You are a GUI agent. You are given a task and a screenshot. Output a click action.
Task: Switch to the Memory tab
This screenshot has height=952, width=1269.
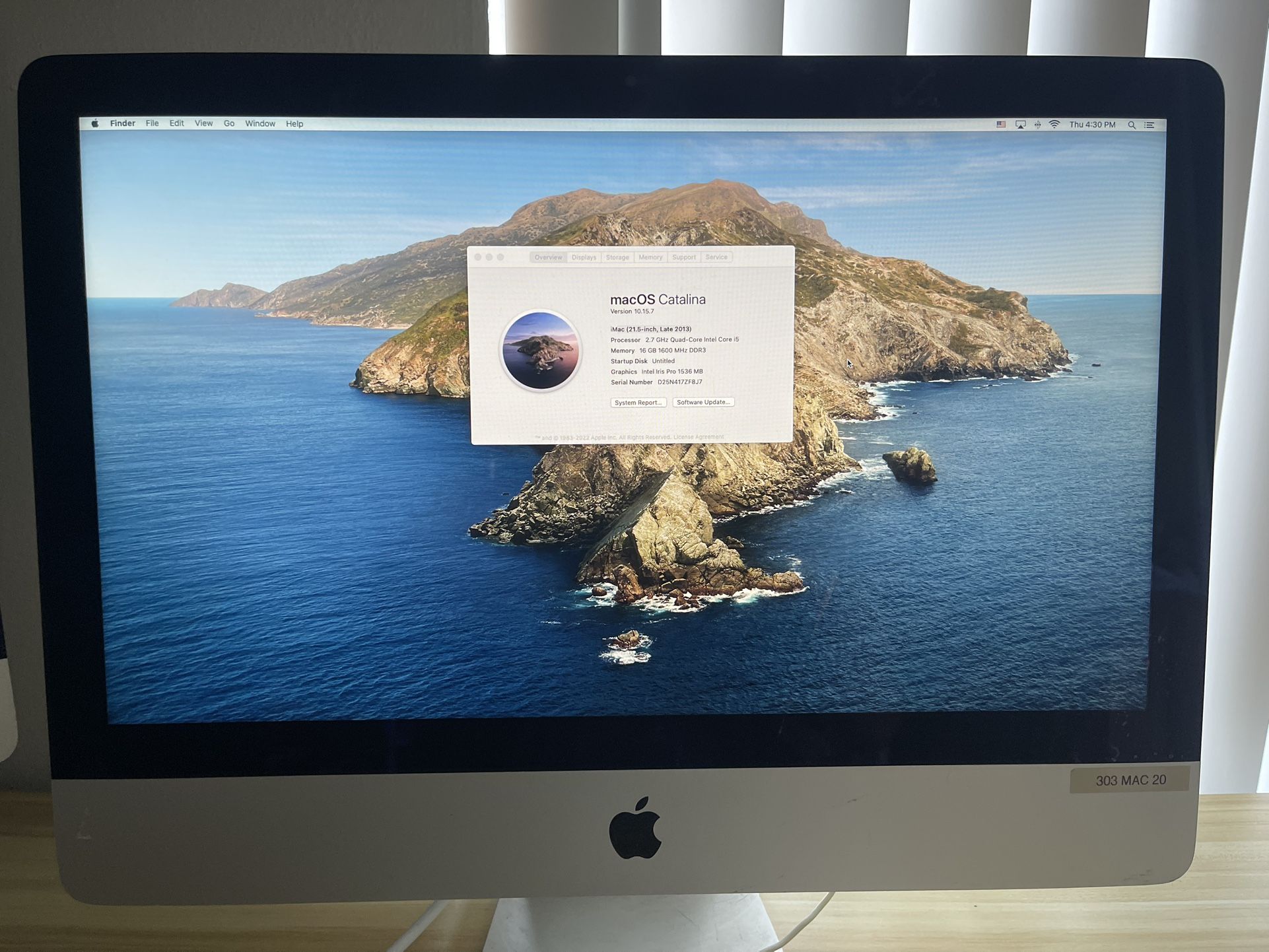point(650,257)
